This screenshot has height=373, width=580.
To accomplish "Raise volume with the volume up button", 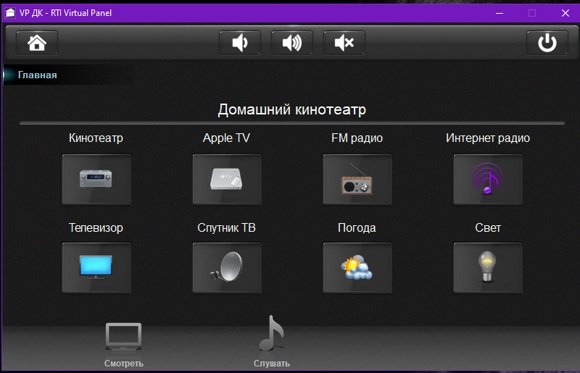I will pyautogui.click(x=292, y=43).
